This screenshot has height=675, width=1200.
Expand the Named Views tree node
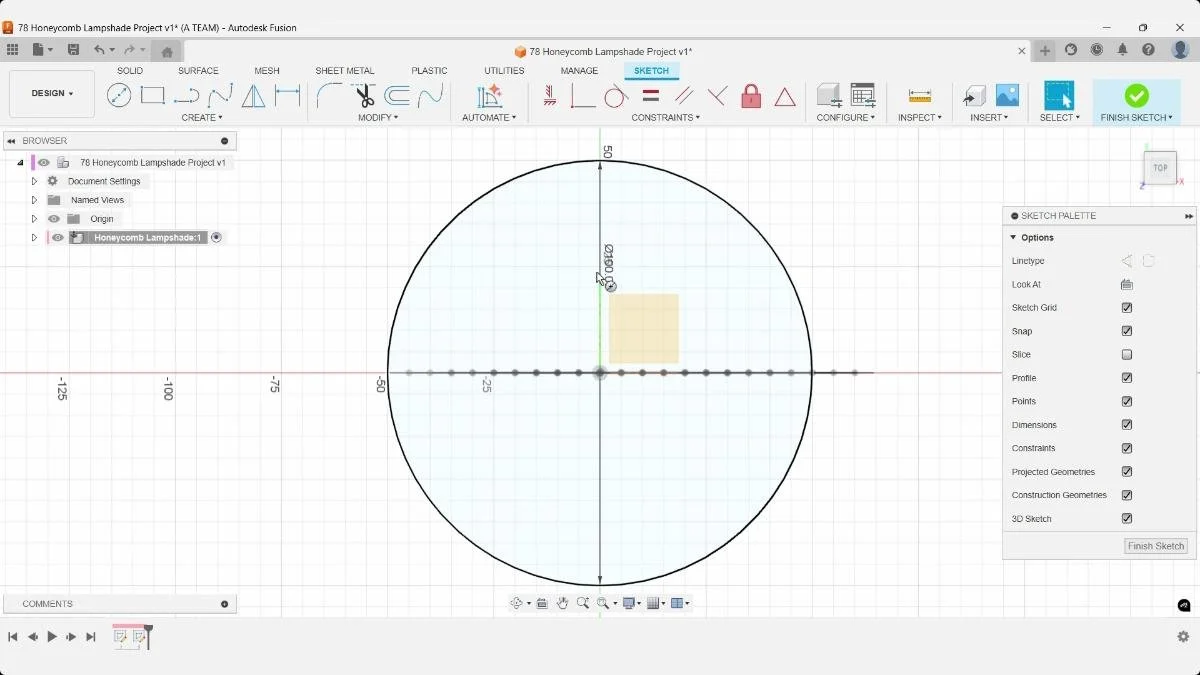[x=34, y=200]
